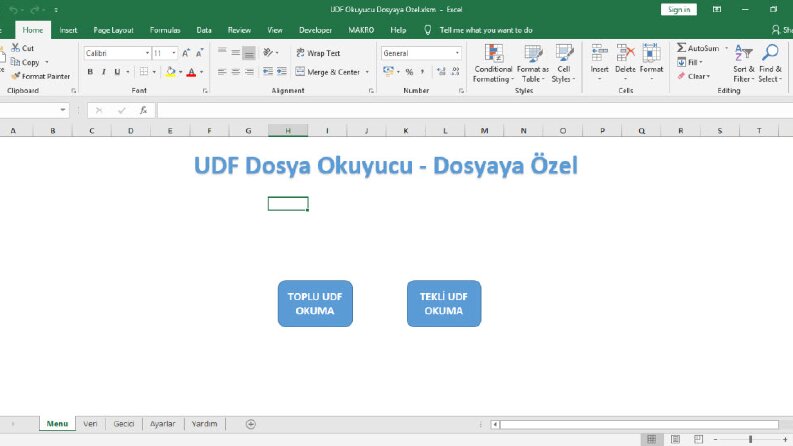
Task: Open the Calibri font name dropdown
Action: coord(147,53)
